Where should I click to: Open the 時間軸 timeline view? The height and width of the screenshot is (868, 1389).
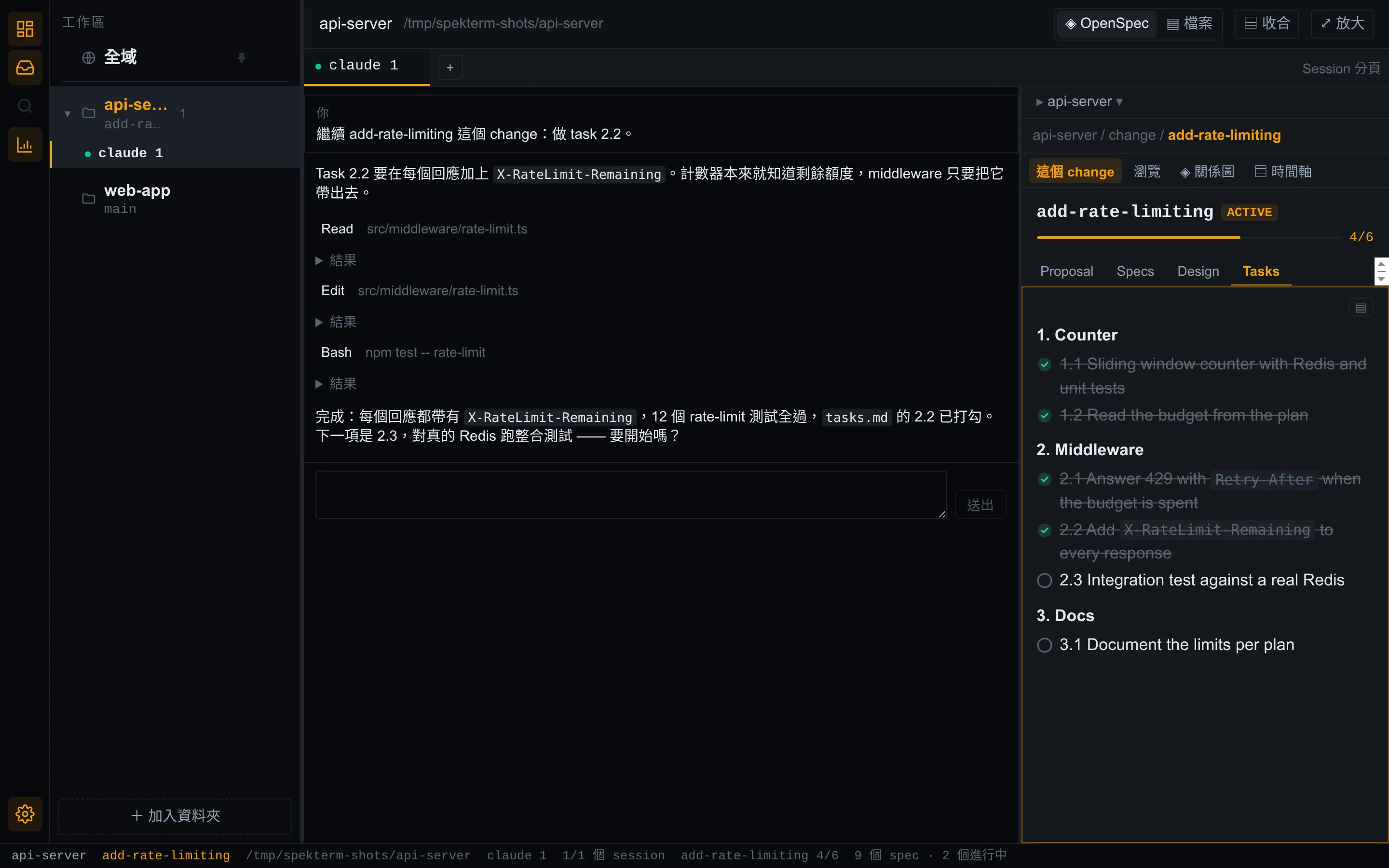click(1283, 172)
